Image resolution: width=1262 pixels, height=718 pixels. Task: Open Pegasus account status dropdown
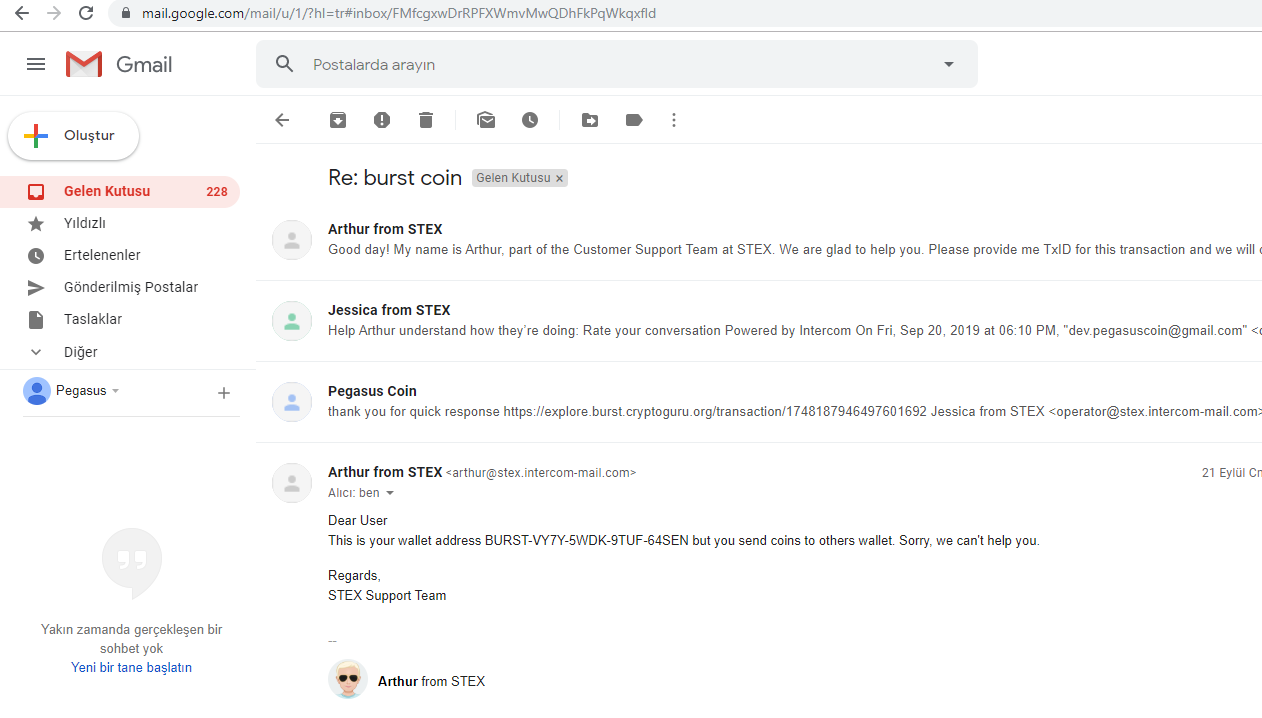[116, 391]
